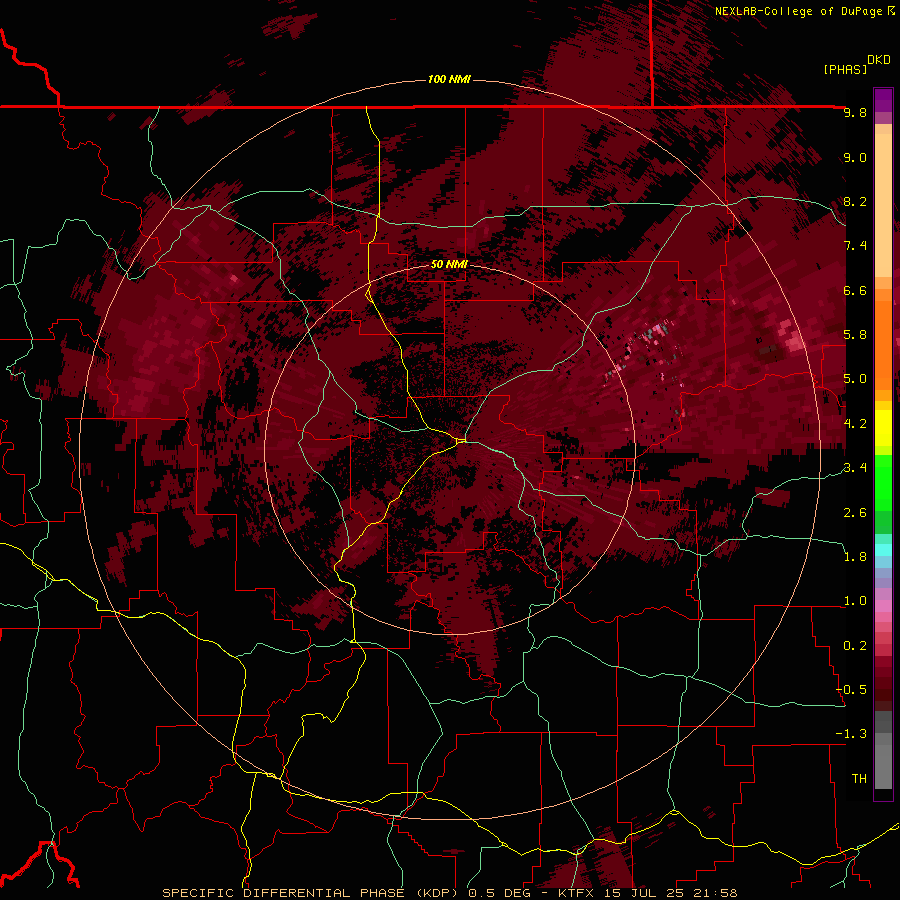Pick the bright green segment of the color bar

(x=883, y=483)
